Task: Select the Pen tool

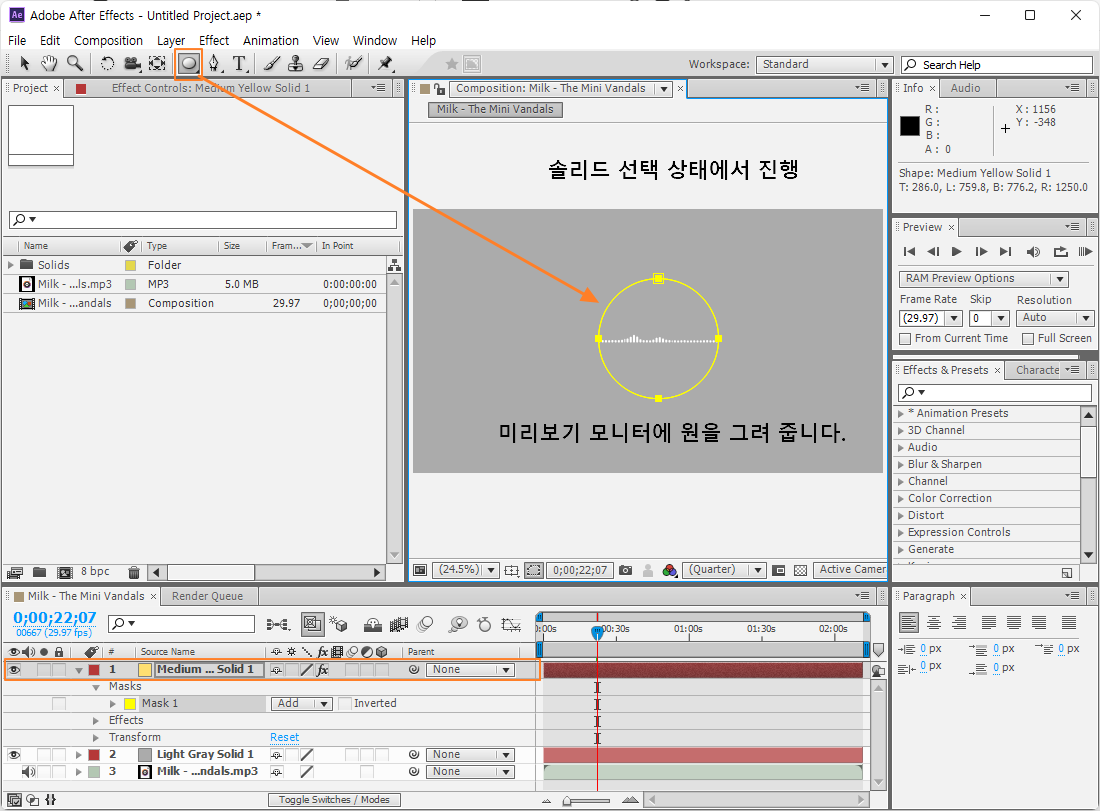Action: coord(214,64)
